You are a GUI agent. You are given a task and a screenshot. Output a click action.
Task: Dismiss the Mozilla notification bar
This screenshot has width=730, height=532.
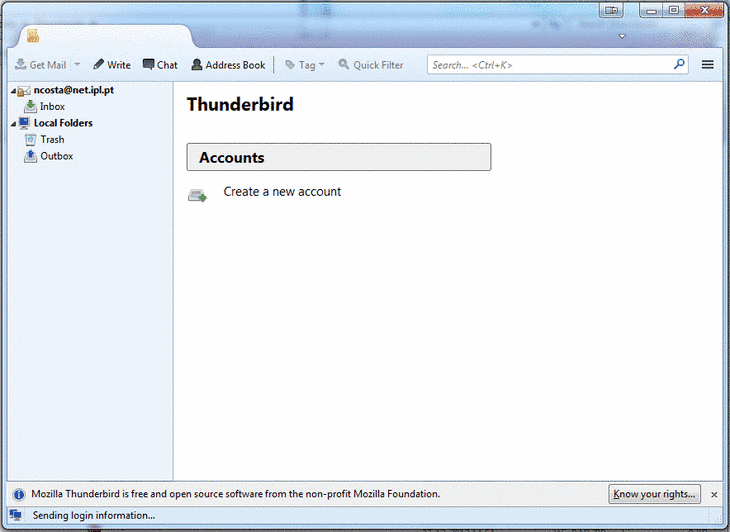(714, 495)
